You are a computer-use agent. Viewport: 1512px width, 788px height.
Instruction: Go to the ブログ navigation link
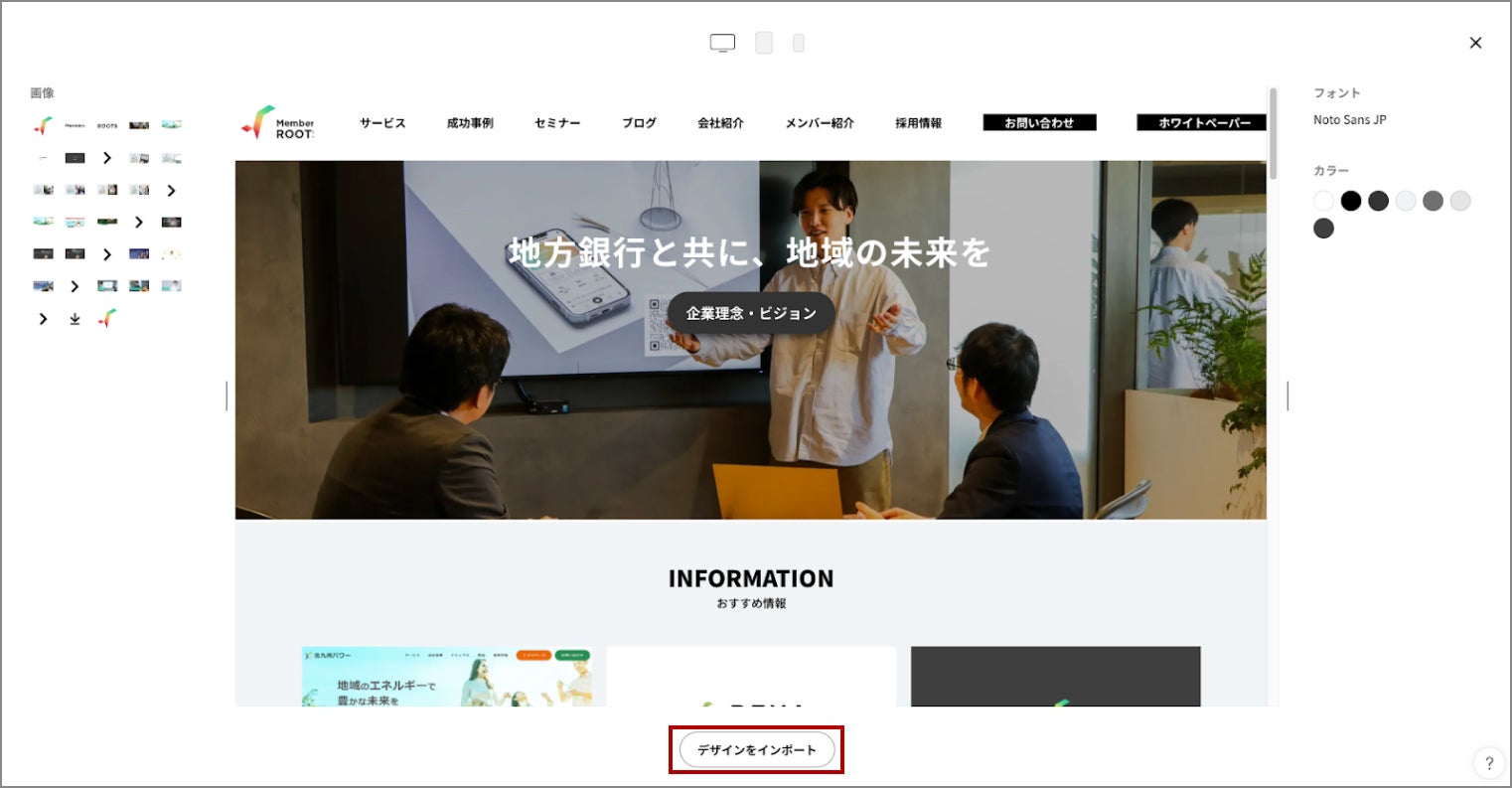pos(639,123)
